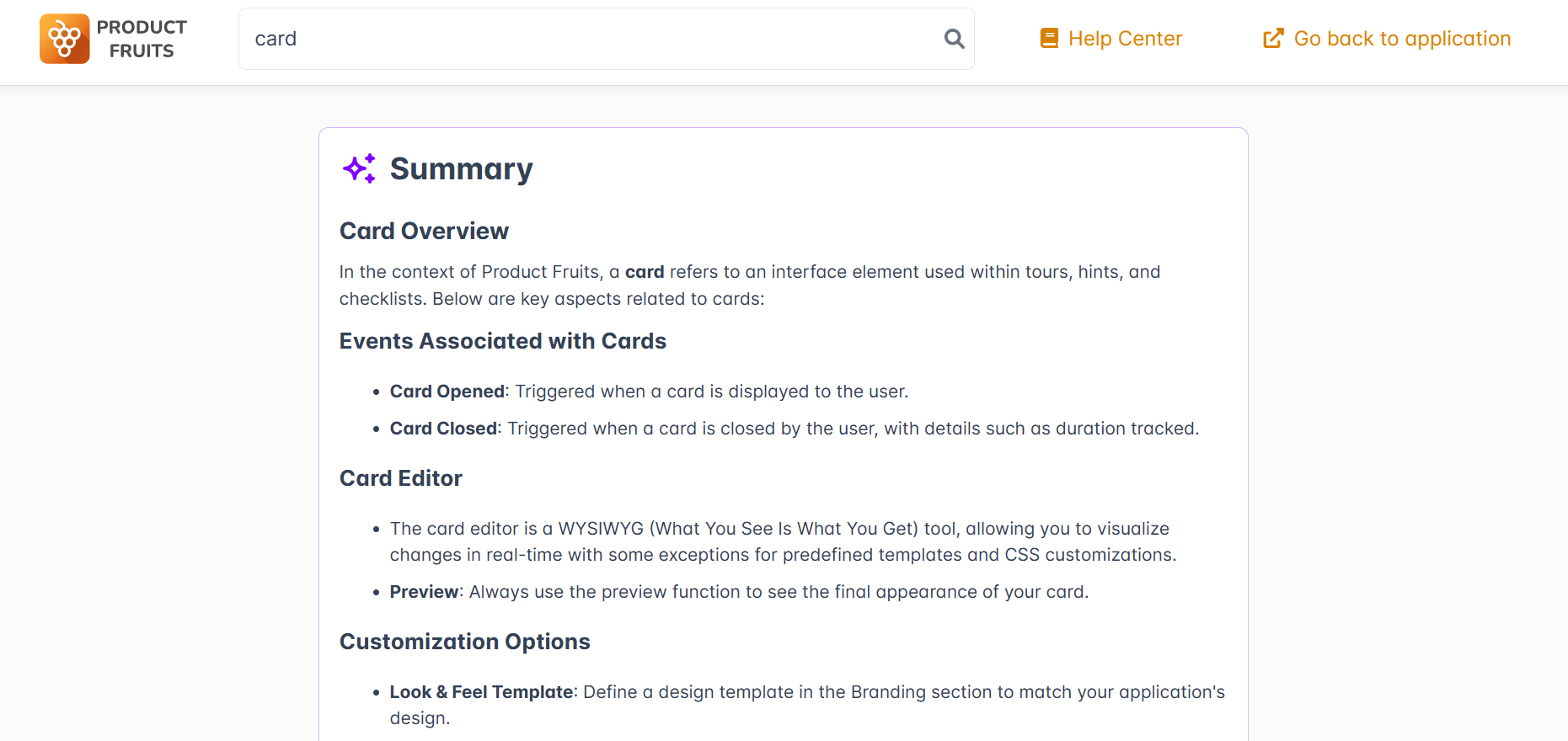This screenshot has height=741, width=1568.
Task: Click the bold word "card" in the overview paragraph
Action: coord(645,272)
